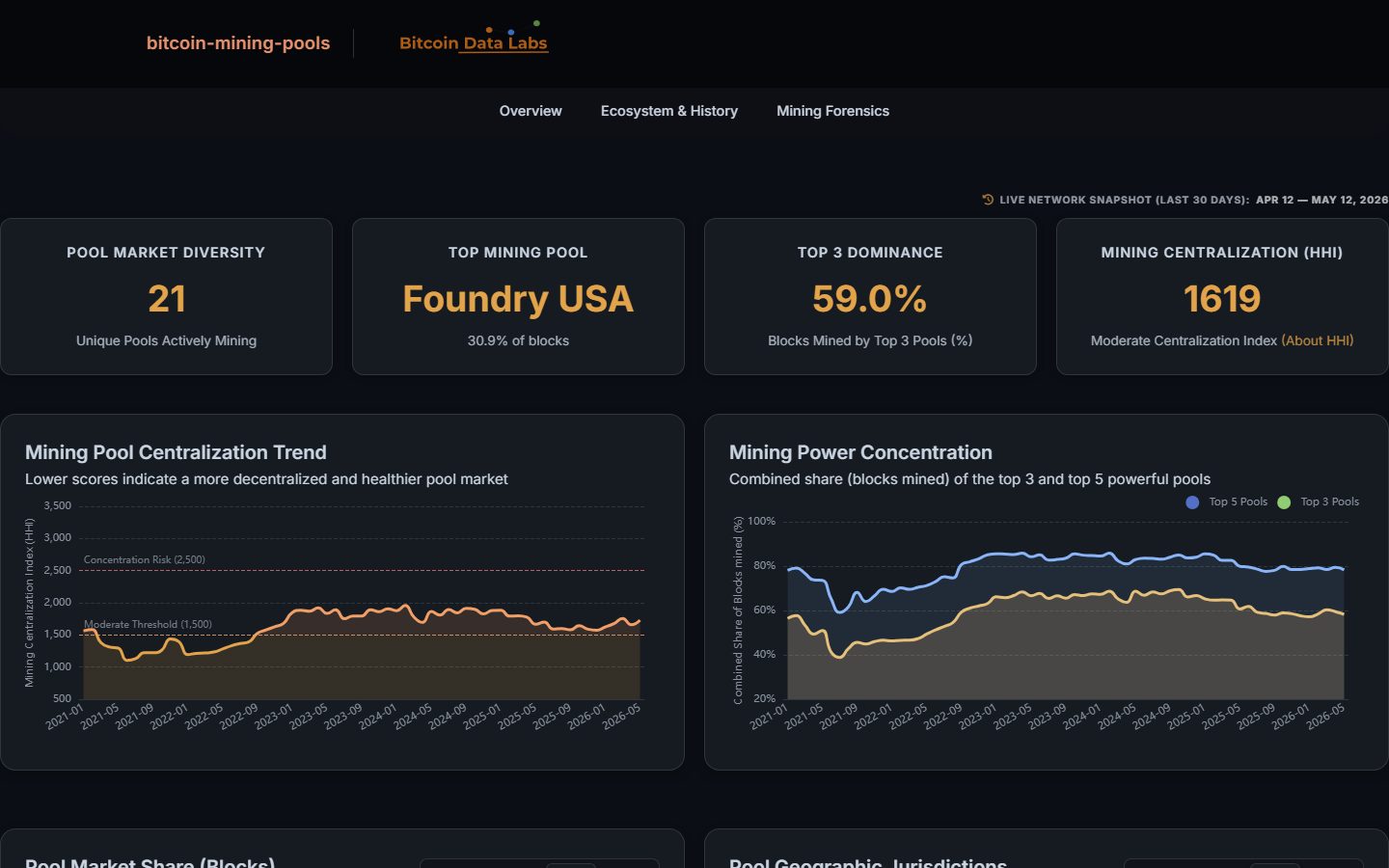1389x868 pixels.
Task: Click the APR 12 — MAY 12, 2026 date range
Action: point(1322,200)
